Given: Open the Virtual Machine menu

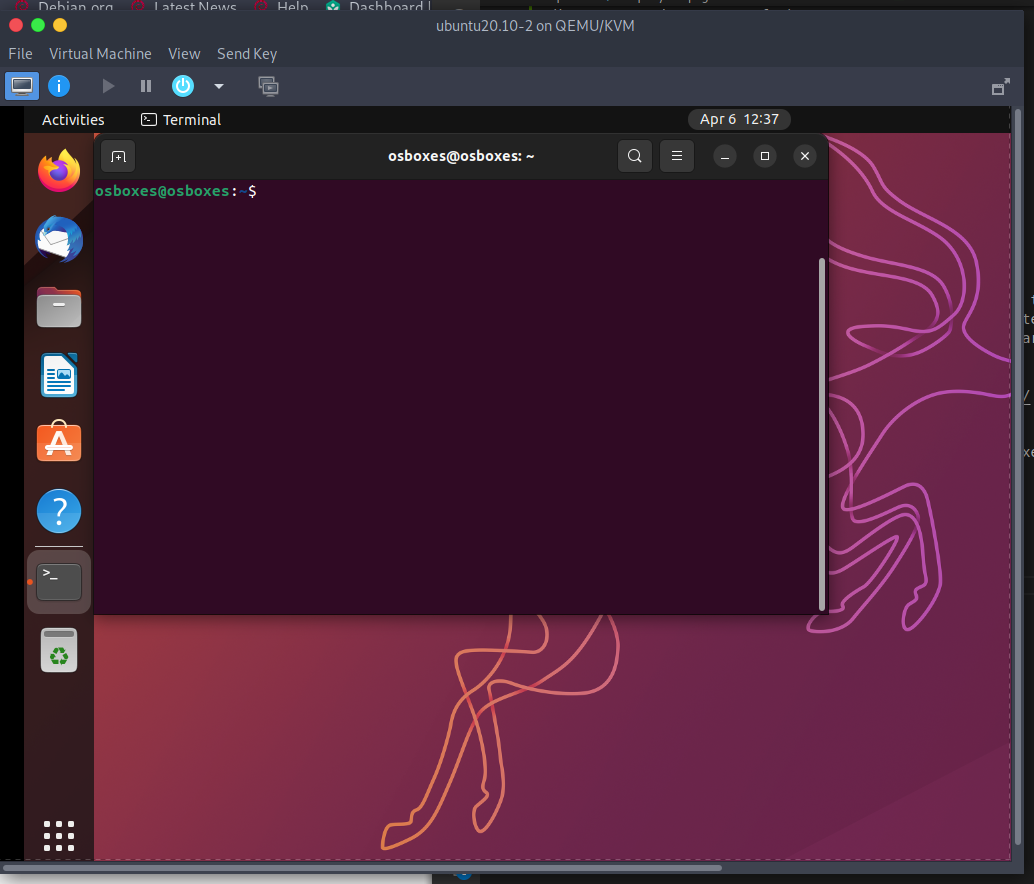Looking at the screenshot, I should (x=100, y=54).
